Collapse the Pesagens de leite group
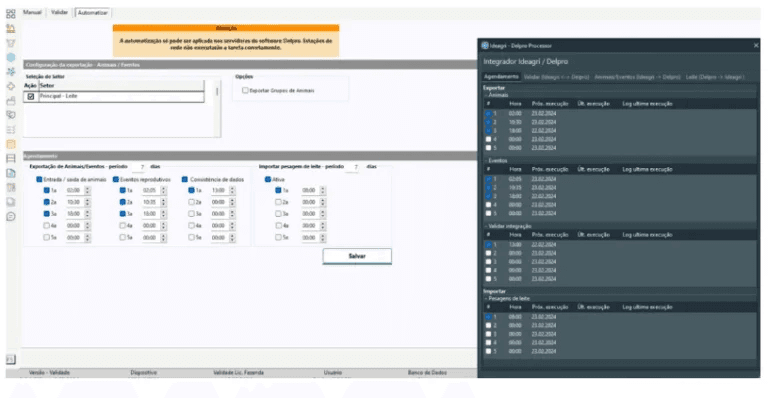The height and width of the screenshot is (398, 768). click(x=486, y=298)
